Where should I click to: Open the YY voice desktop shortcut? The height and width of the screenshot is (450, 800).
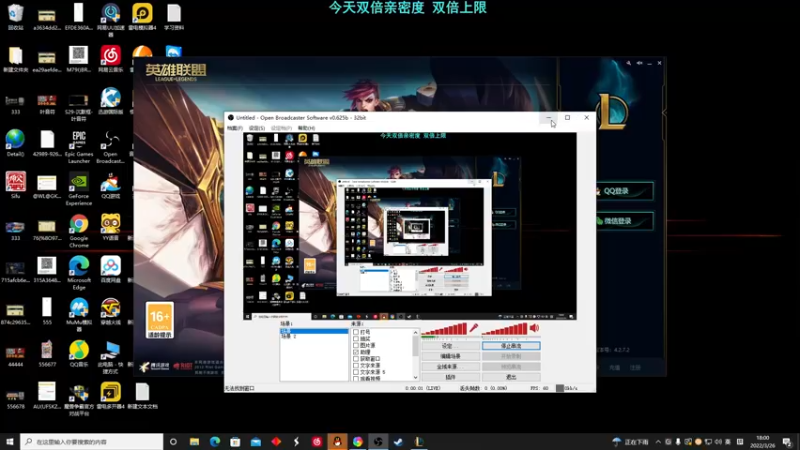[x=110, y=227]
